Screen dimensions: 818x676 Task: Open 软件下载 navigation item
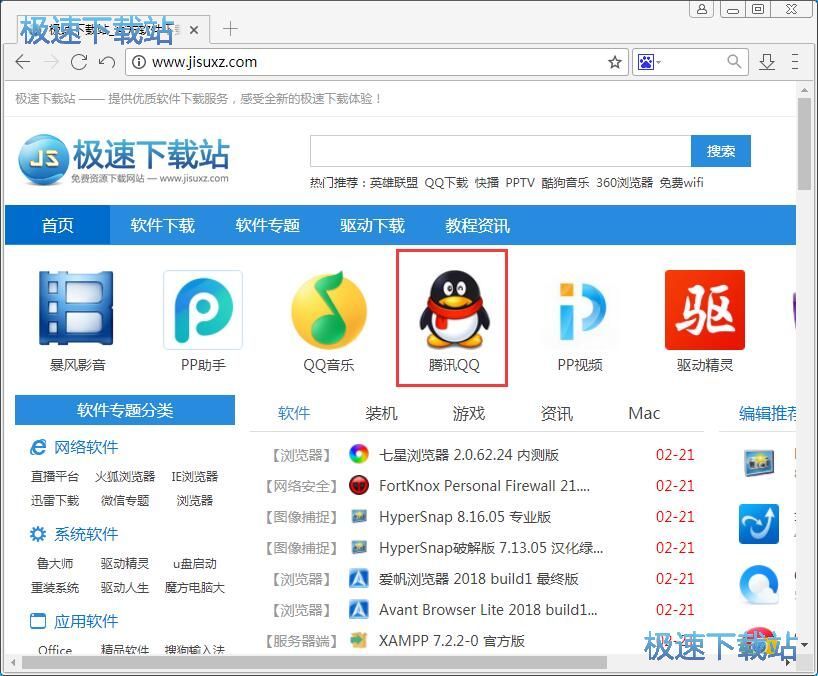coord(162,225)
